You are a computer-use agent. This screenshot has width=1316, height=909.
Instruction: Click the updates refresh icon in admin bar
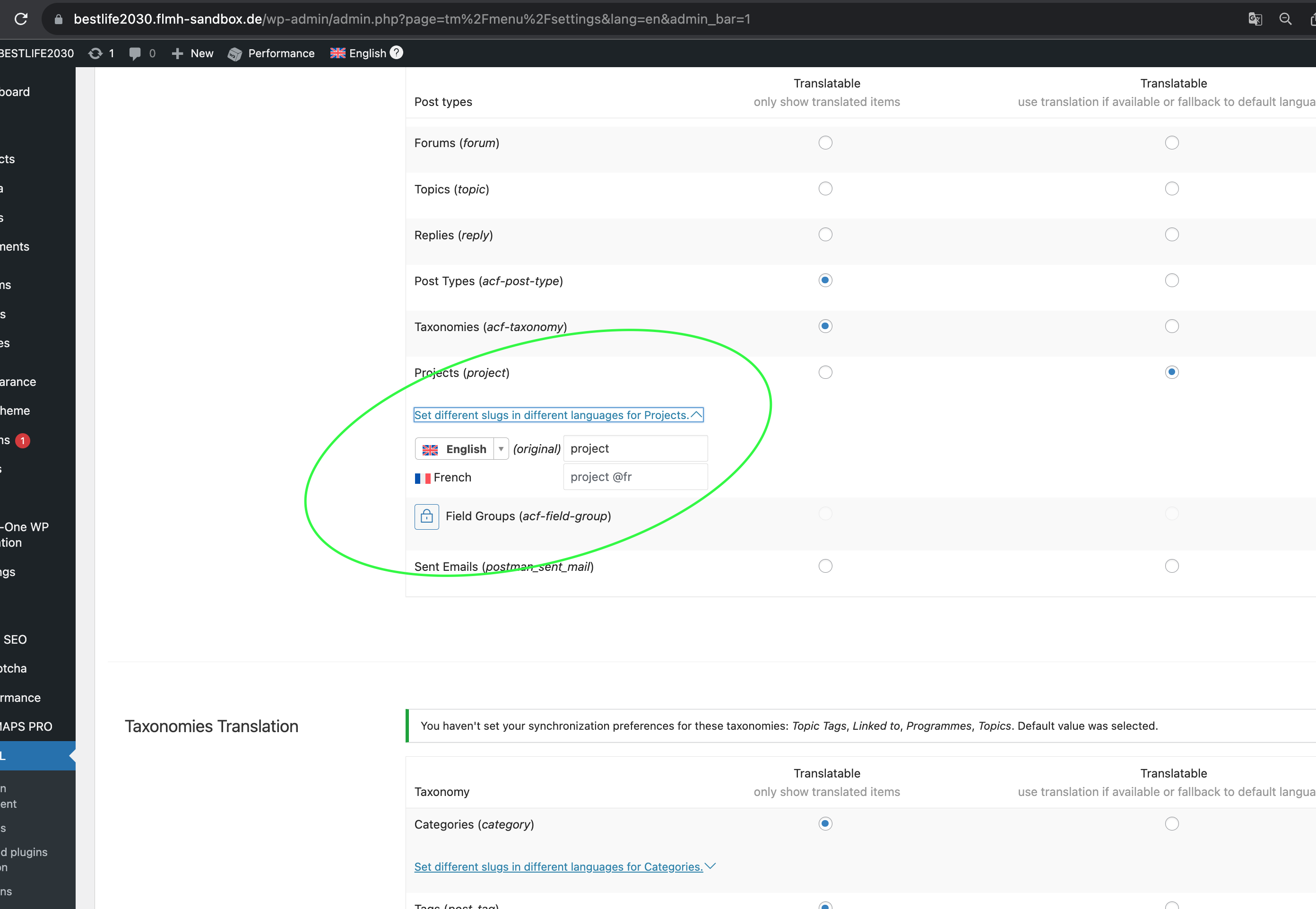click(x=95, y=53)
